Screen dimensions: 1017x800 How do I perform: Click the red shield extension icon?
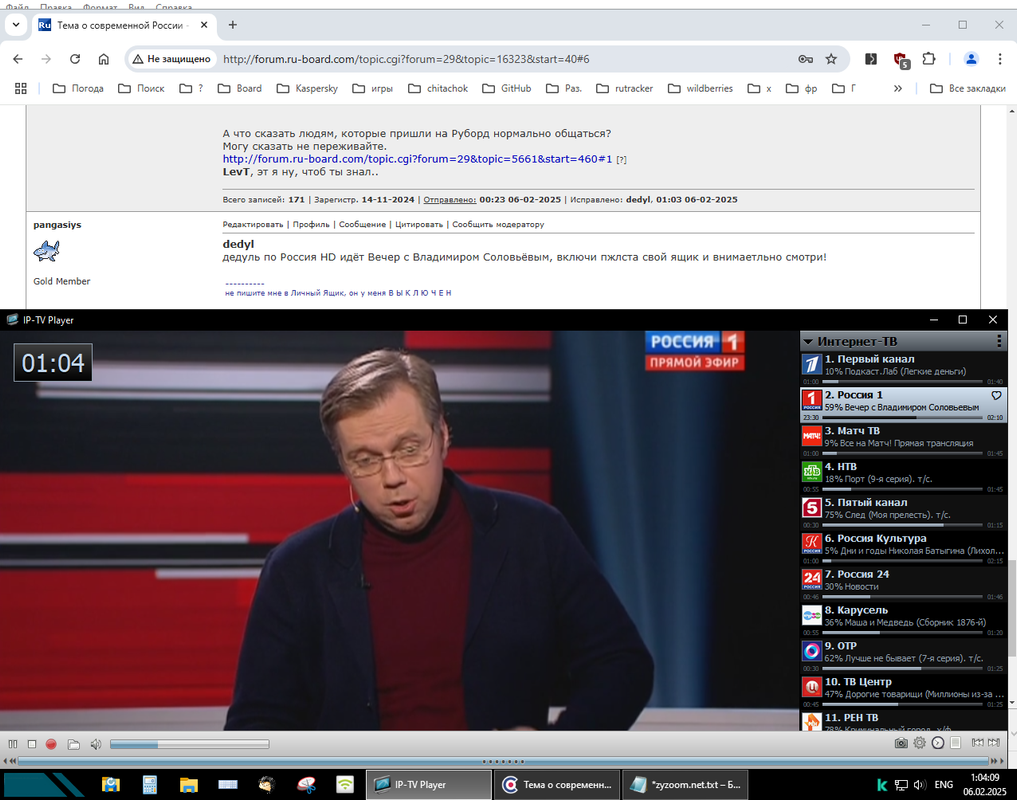point(901,60)
